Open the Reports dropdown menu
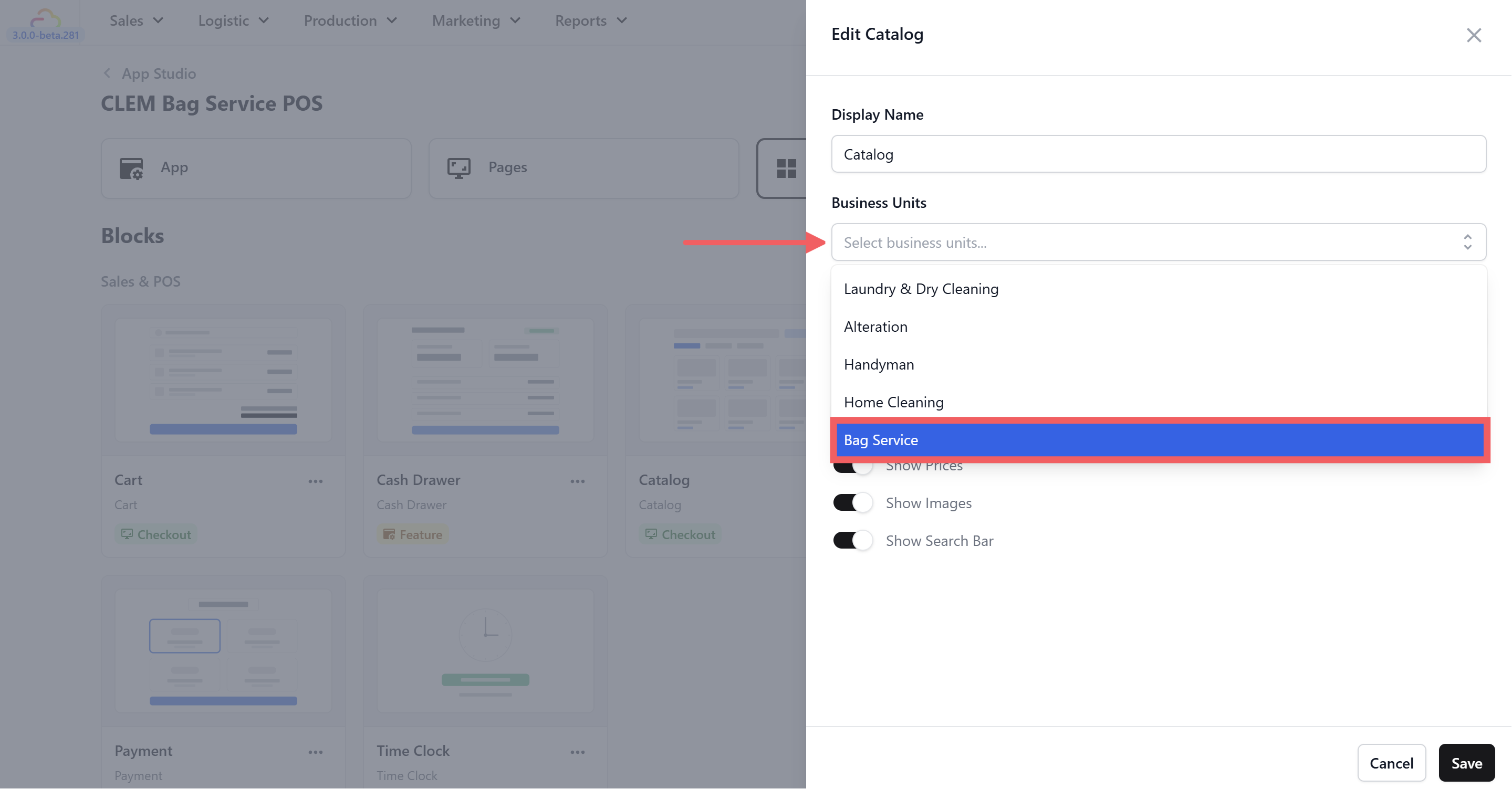The width and height of the screenshot is (1512, 789). (x=590, y=20)
